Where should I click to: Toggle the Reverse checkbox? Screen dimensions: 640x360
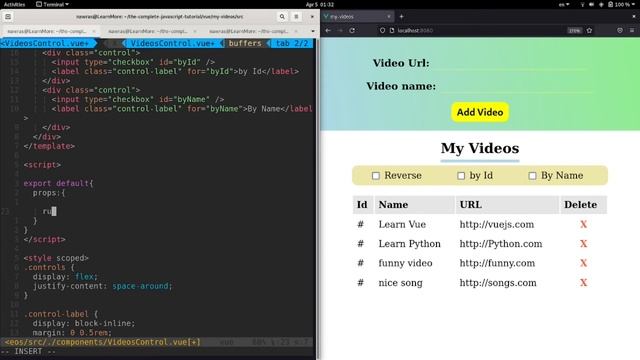pos(376,176)
